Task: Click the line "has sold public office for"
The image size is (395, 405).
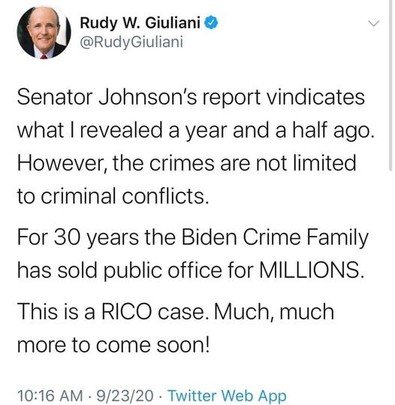Action: pyautogui.click(x=189, y=270)
